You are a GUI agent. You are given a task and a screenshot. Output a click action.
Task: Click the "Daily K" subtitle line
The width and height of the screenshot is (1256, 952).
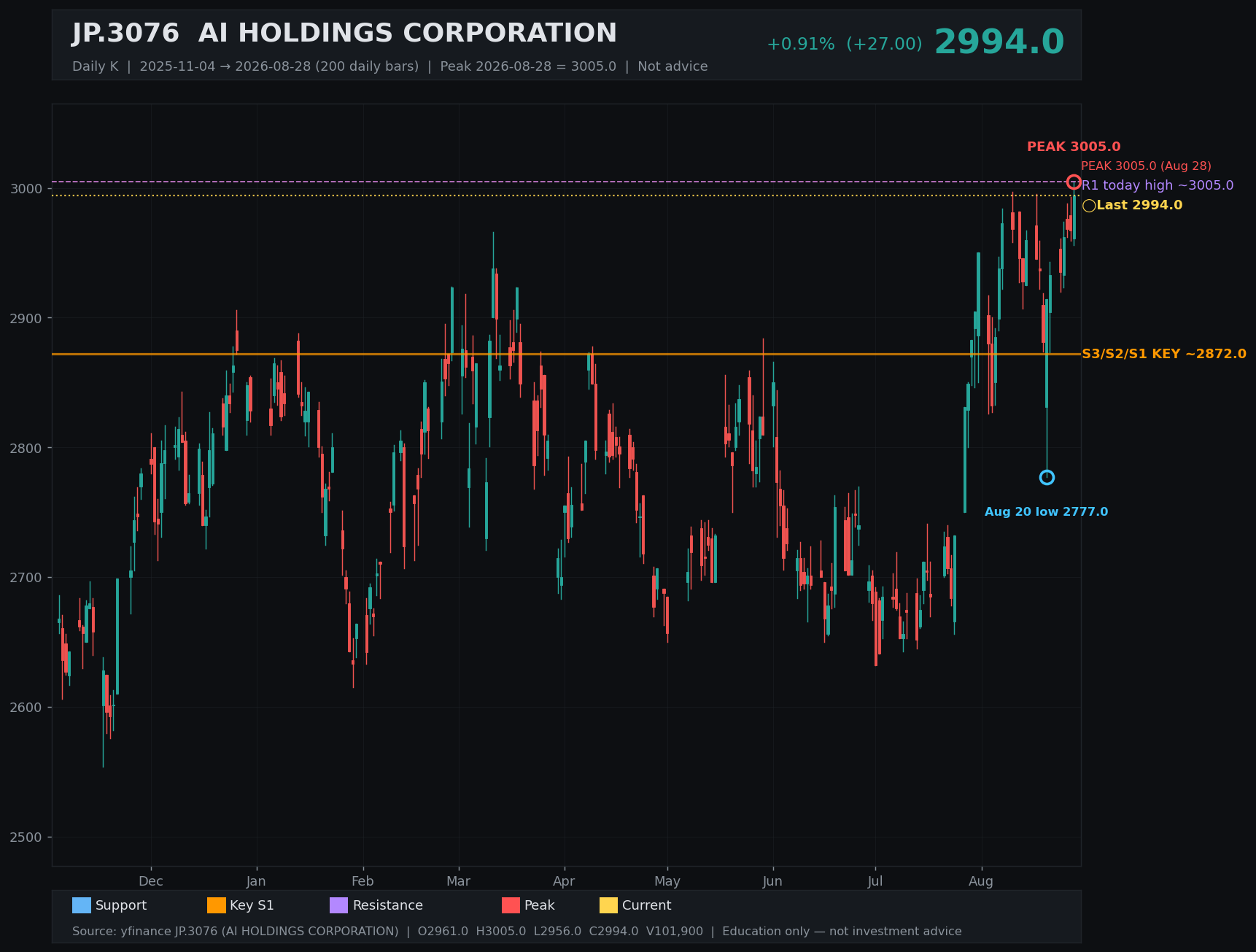(389, 66)
